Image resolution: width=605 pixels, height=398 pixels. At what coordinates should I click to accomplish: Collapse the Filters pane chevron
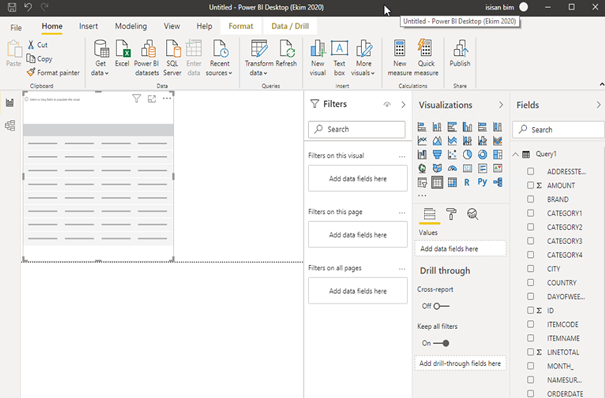pyautogui.click(x=403, y=105)
